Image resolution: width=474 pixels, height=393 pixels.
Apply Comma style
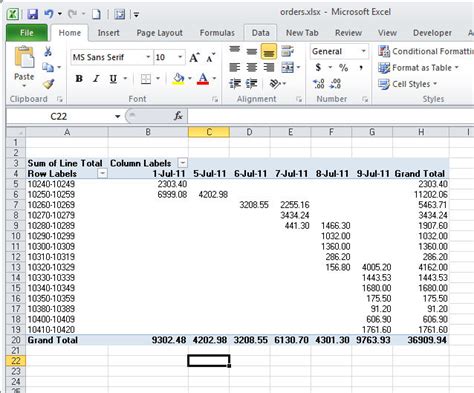click(361, 68)
